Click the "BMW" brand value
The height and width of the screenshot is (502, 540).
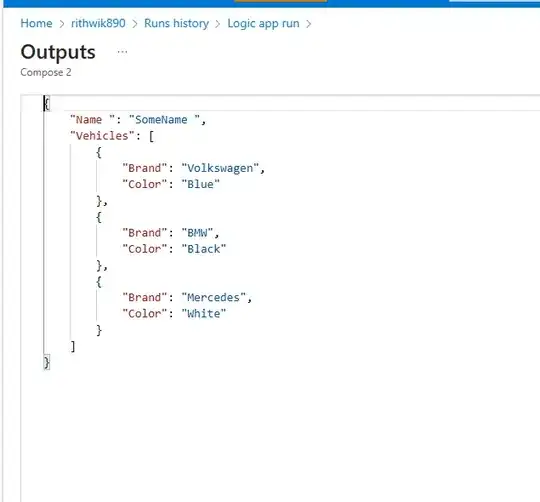(x=197, y=233)
